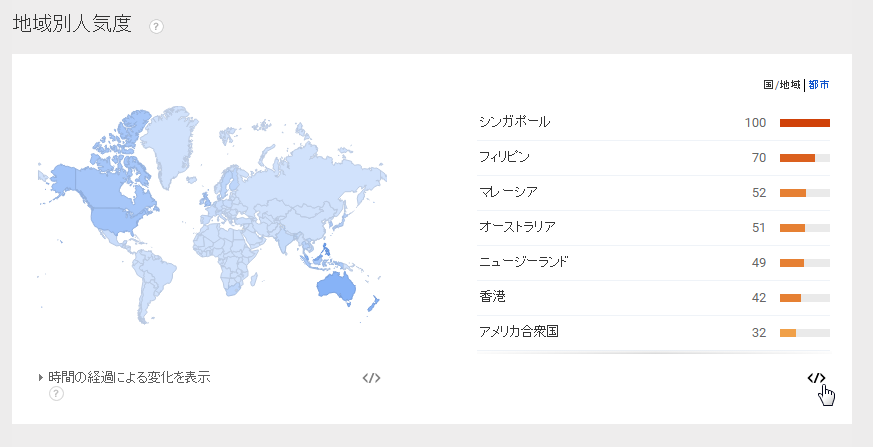
Task: Select Australia on the world map
Action: (336, 286)
